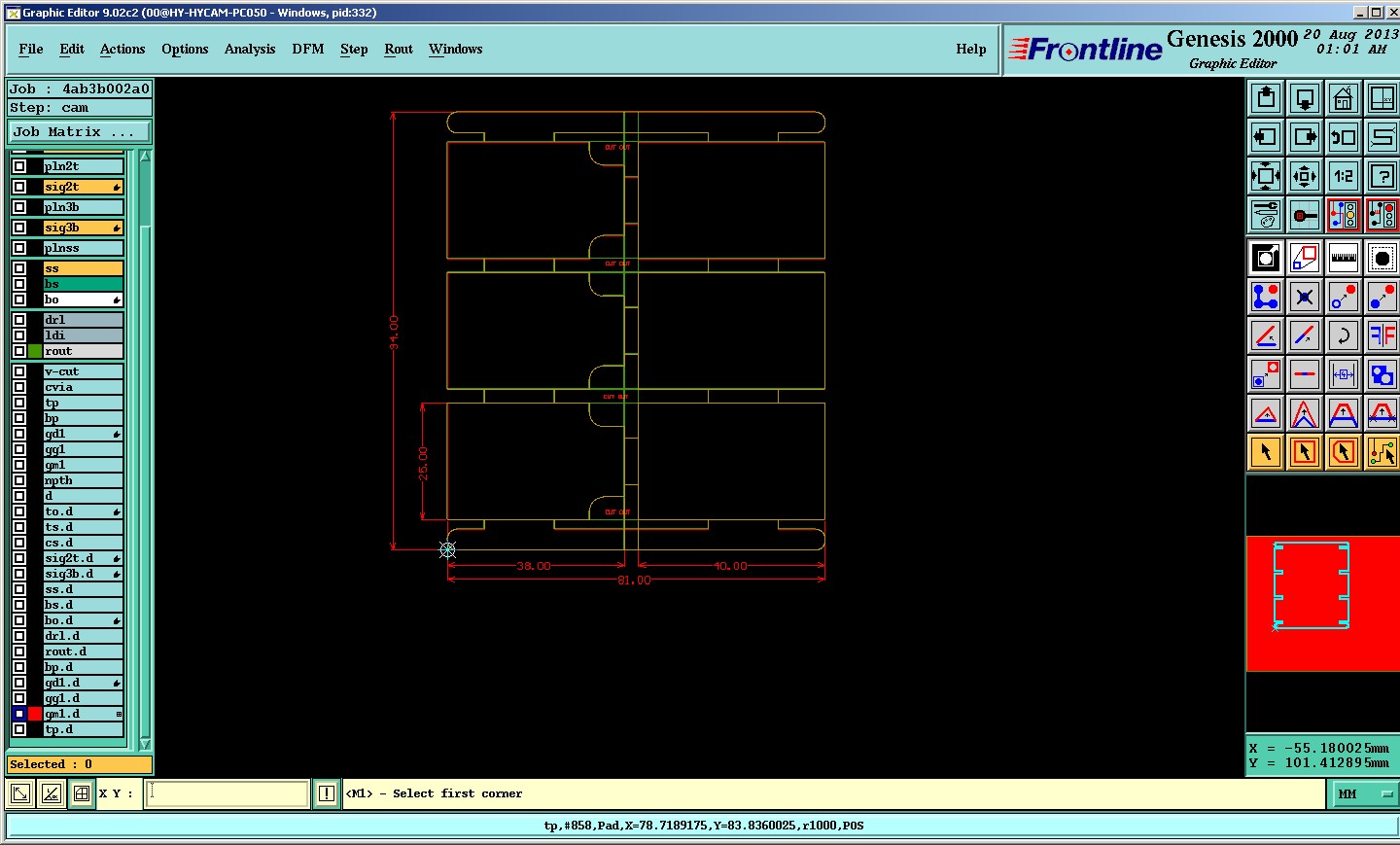Open the Analysis menu
The image size is (1400, 845).
click(x=250, y=49)
